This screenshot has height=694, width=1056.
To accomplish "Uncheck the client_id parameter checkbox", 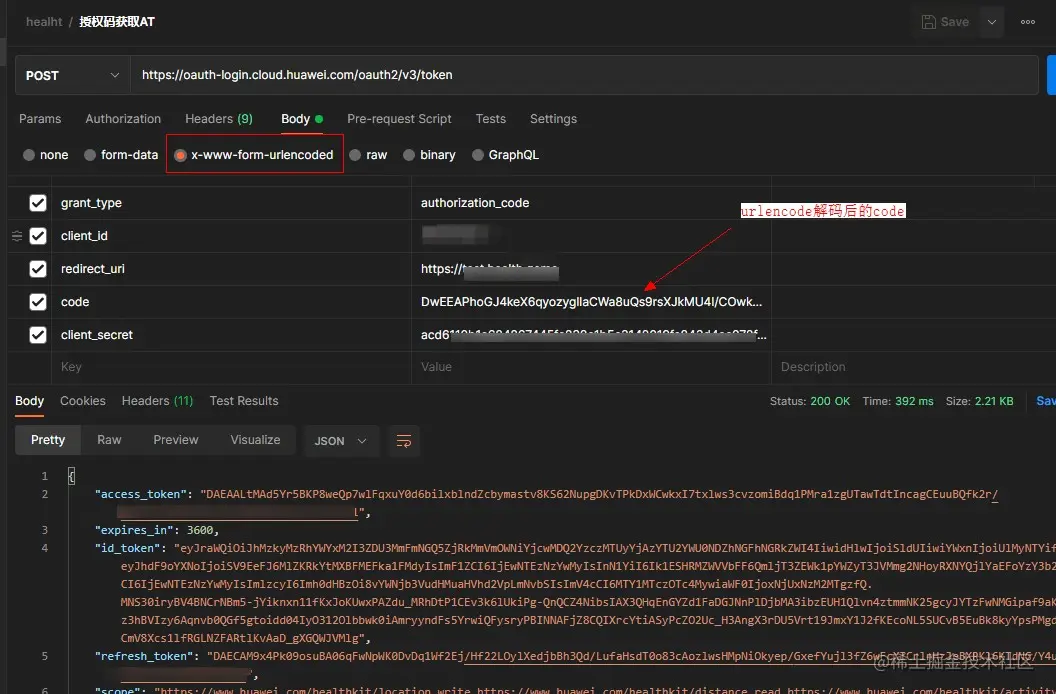I will point(38,236).
